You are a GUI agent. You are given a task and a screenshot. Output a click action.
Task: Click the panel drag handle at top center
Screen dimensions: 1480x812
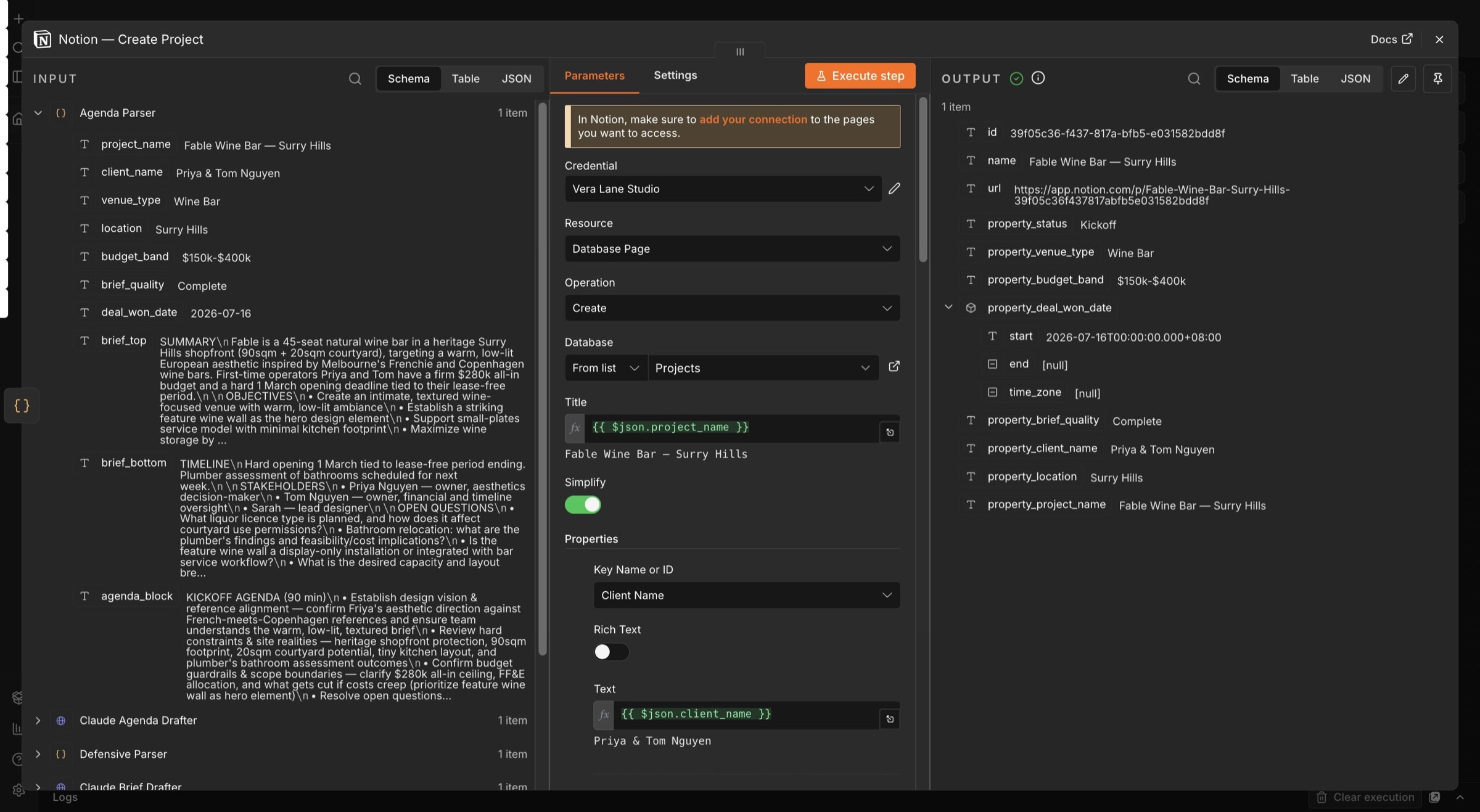[740, 52]
